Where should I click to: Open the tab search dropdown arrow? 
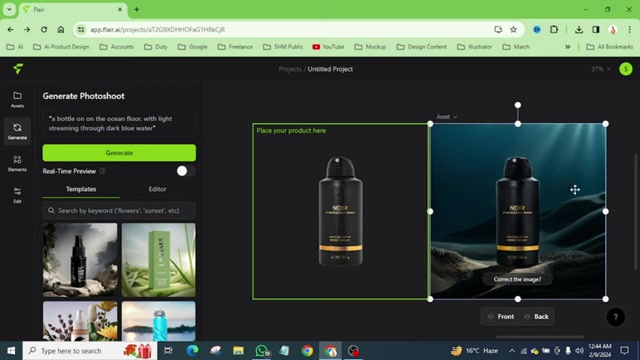pos(9,9)
